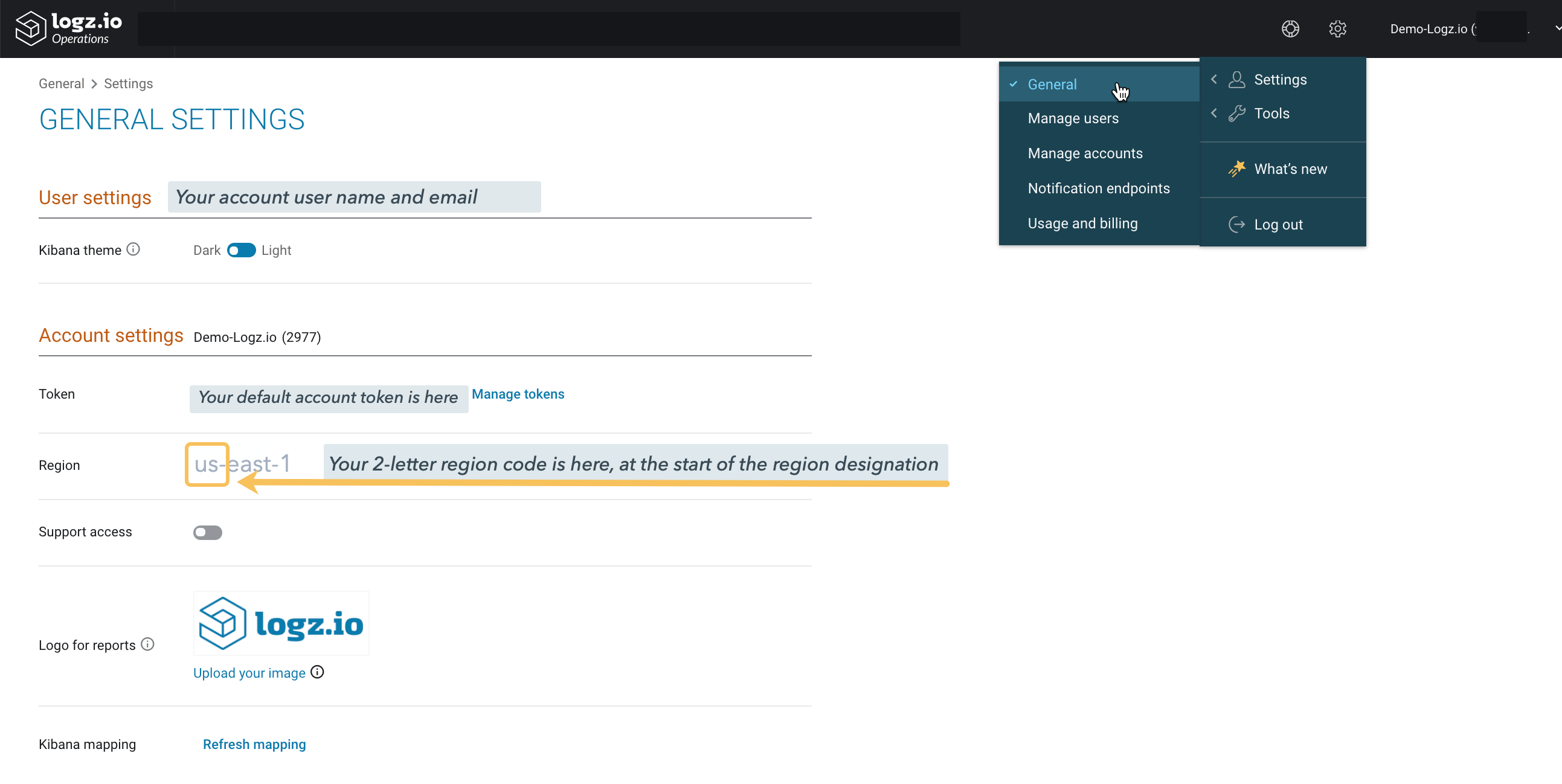
Task: Click the Token row label
Action: click(57, 394)
